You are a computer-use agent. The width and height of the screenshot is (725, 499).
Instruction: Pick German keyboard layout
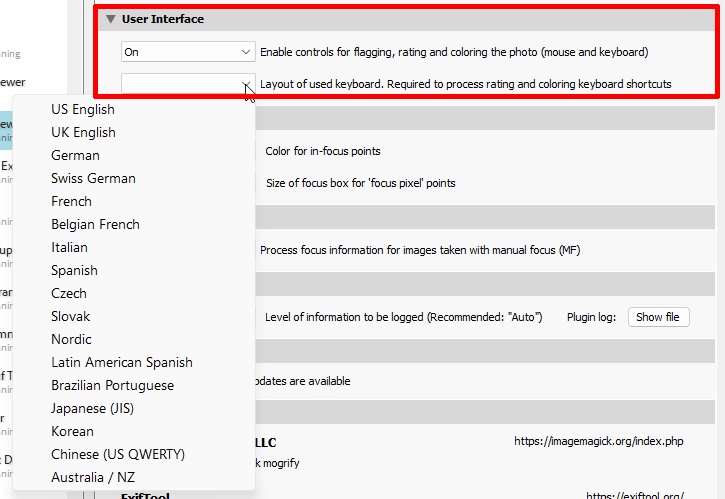coord(75,155)
